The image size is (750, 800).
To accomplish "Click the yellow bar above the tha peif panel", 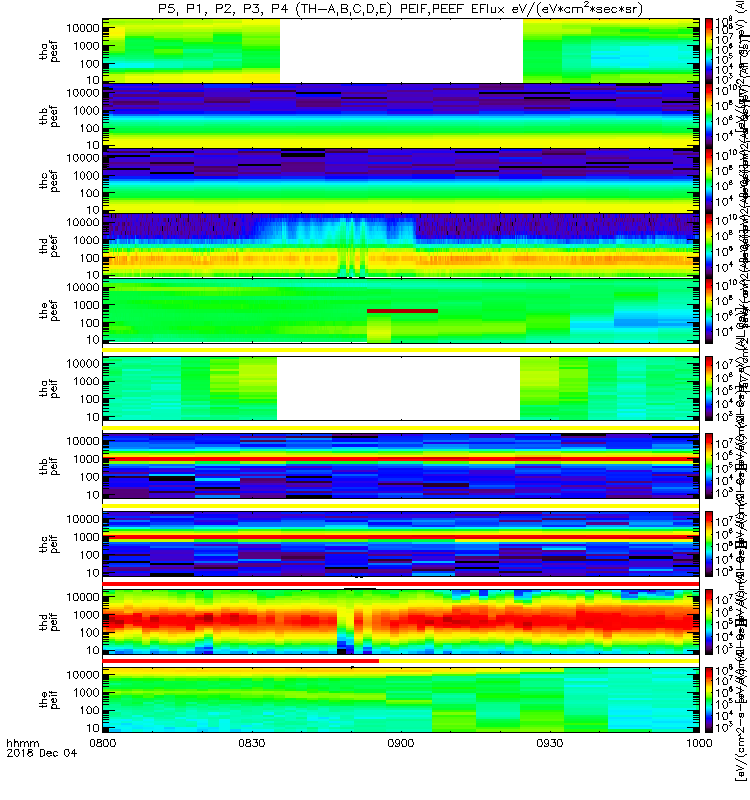I will click(401, 350).
